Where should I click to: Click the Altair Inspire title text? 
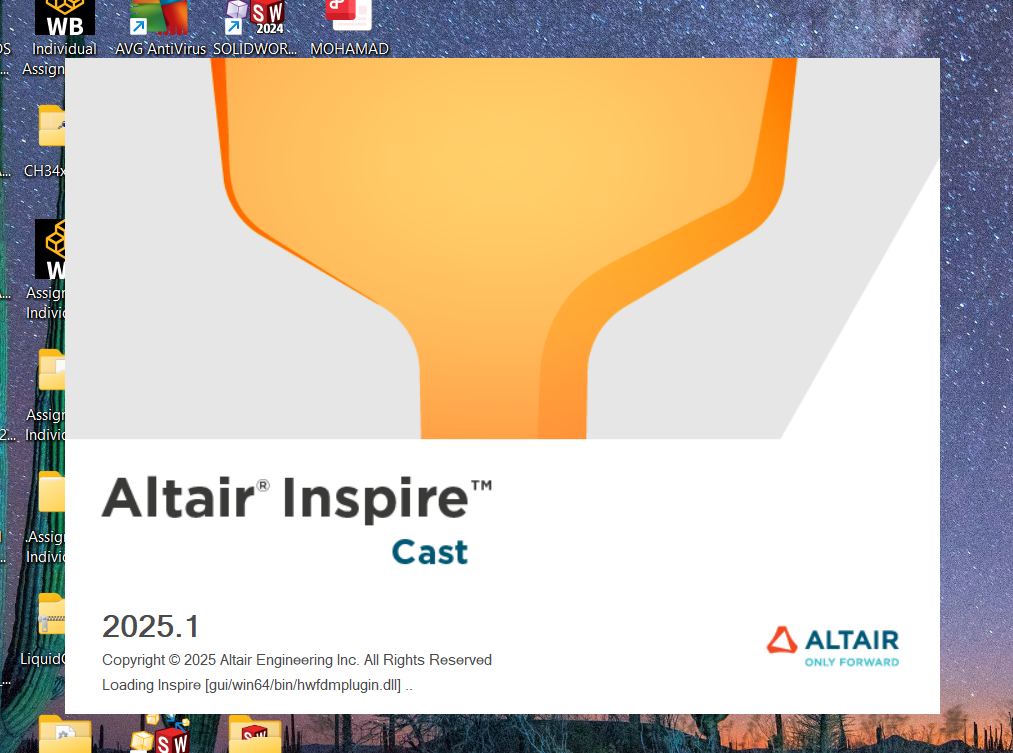point(297,499)
